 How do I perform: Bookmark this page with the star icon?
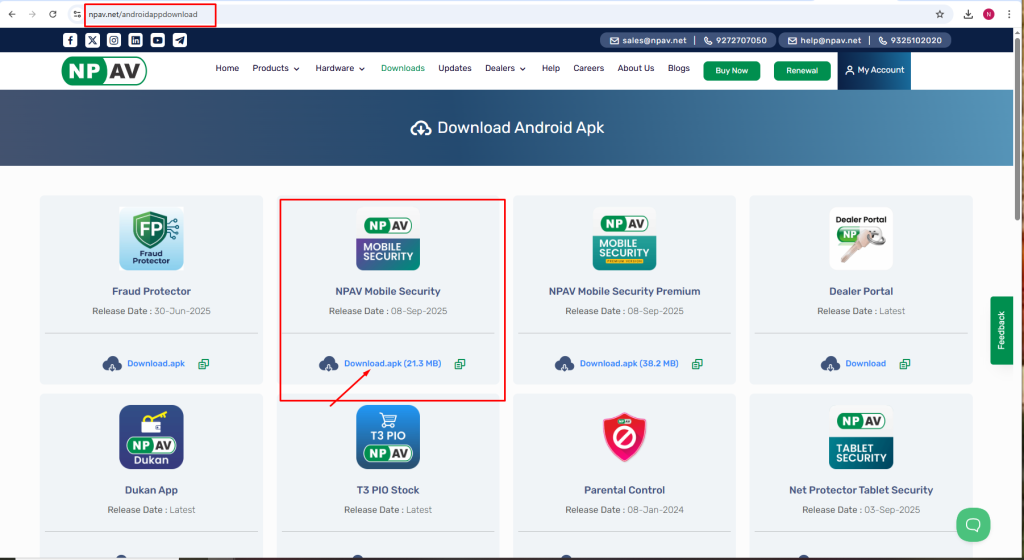pos(939,14)
